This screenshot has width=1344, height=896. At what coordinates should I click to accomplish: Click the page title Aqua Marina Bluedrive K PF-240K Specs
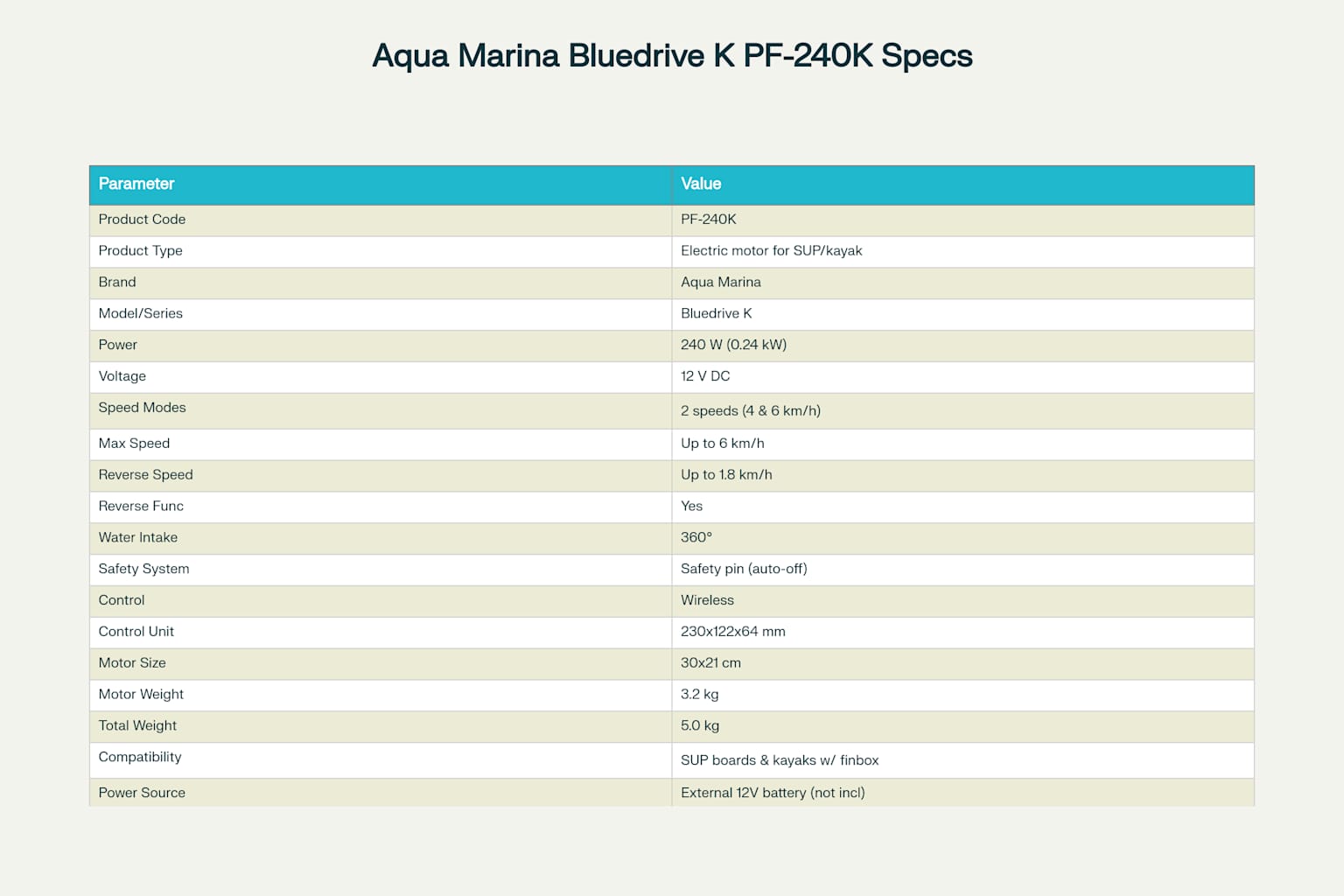pyautogui.click(x=672, y=55)
